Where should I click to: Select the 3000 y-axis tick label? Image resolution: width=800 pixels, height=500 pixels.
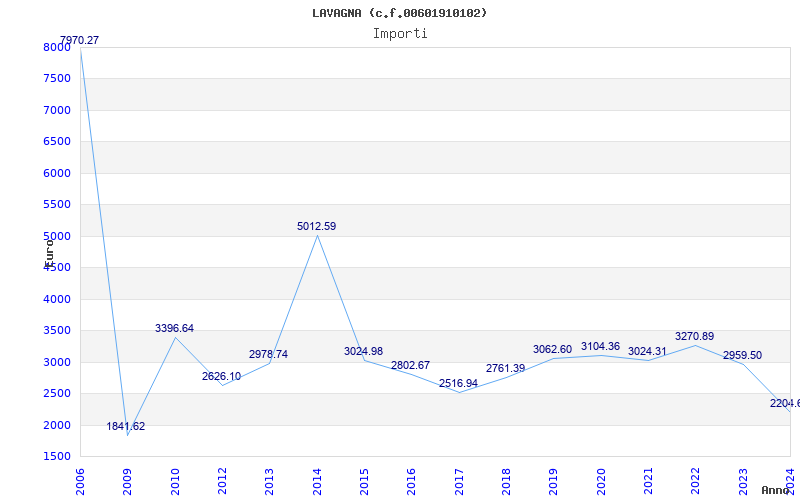(57, 362)
